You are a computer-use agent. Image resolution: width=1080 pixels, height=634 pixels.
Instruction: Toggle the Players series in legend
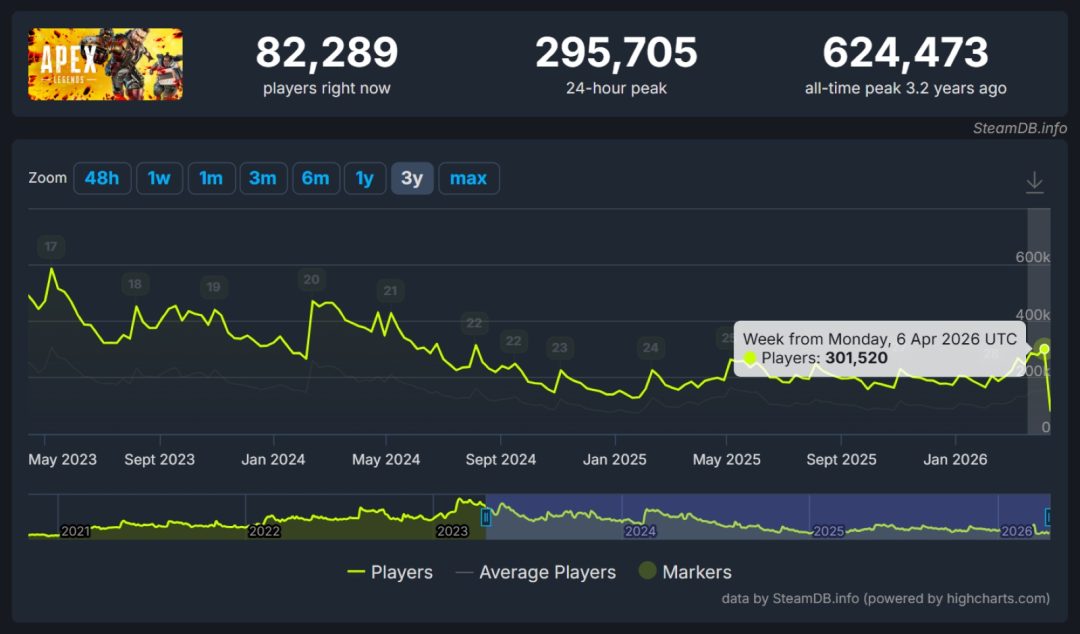tap(390, 572)
